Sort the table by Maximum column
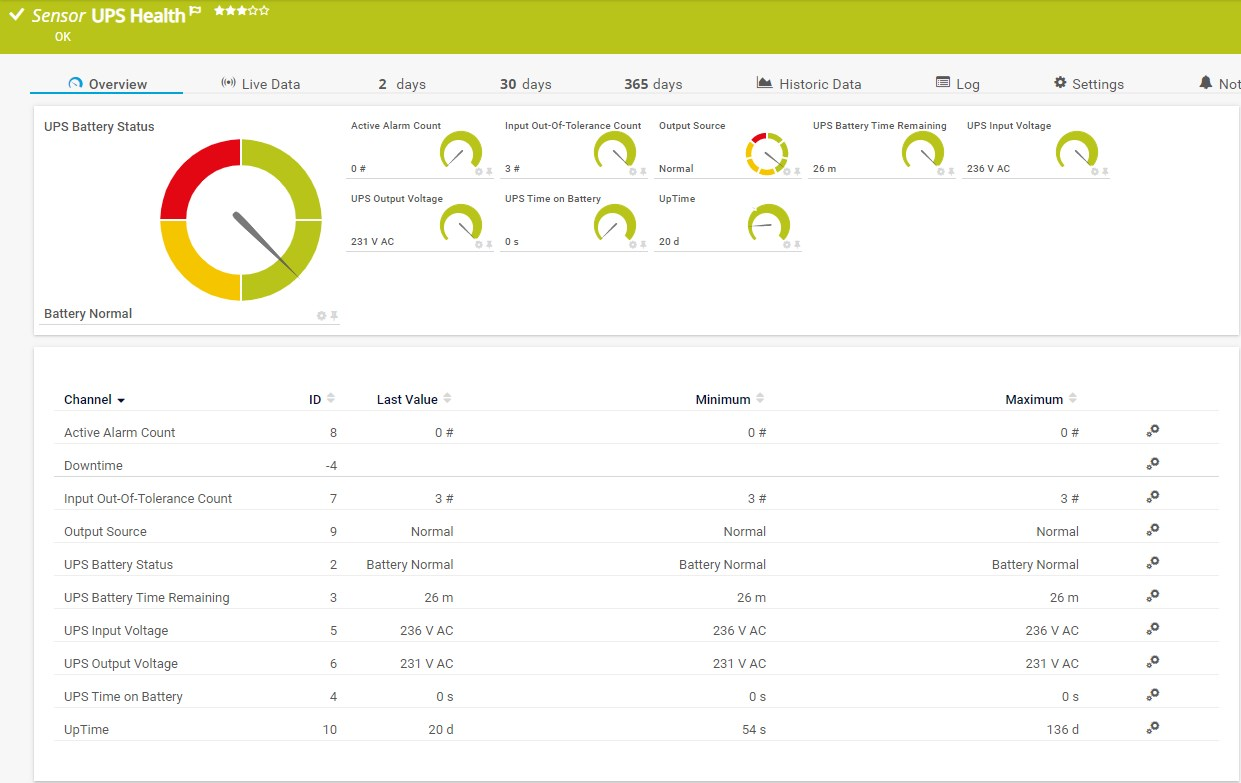1241x783 pixels. click(1071, 397)
